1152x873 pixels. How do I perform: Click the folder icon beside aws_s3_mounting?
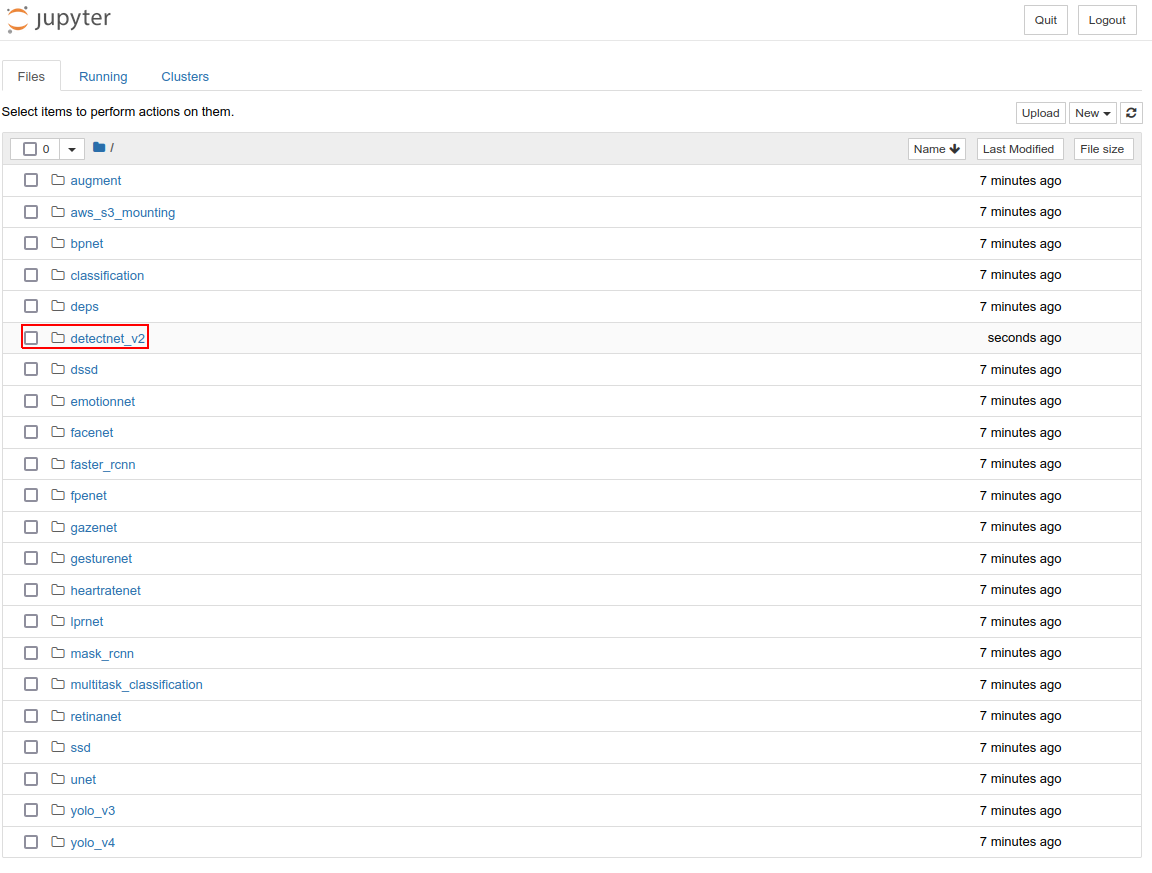tap(58, 212)
